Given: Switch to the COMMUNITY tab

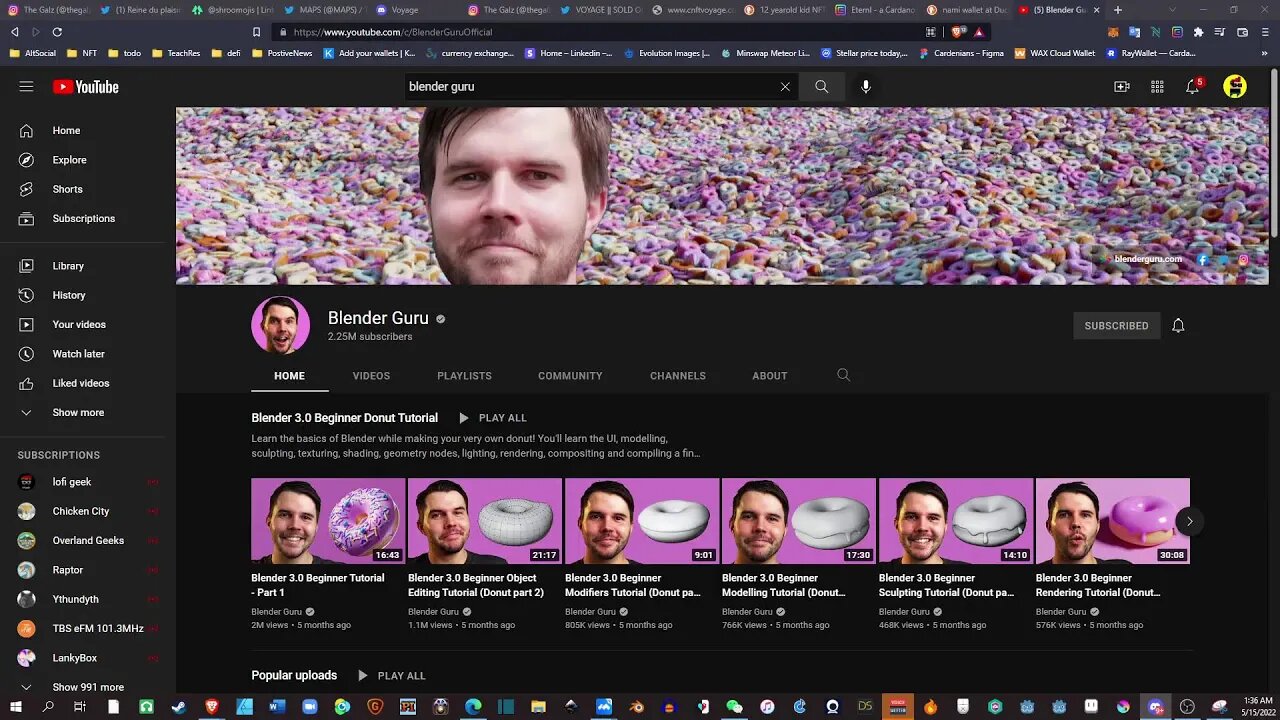Looking at the screenshot, I should pyautogui.click(x=570, y=376).
